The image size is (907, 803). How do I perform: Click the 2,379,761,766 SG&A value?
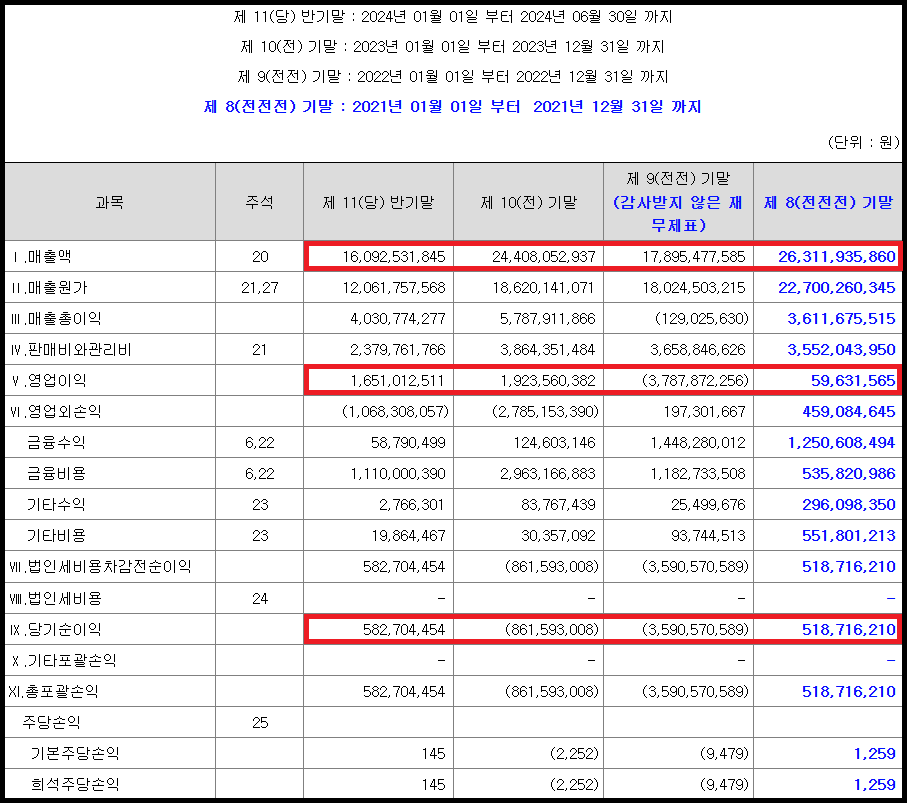click(x=397, y=349)
